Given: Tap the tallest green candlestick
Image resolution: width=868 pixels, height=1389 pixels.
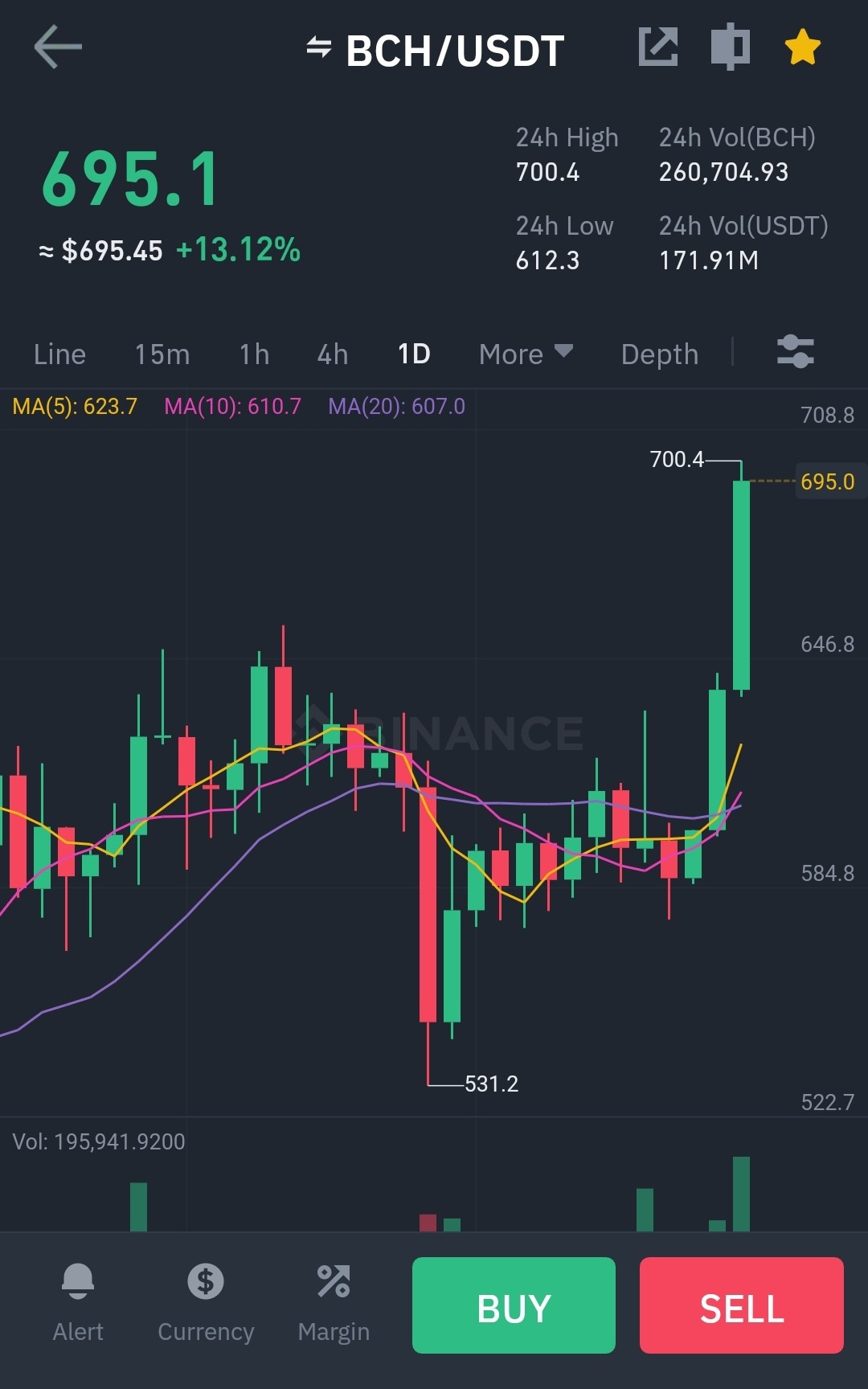Looking at the screenshot, I should [x=741, y=585].
